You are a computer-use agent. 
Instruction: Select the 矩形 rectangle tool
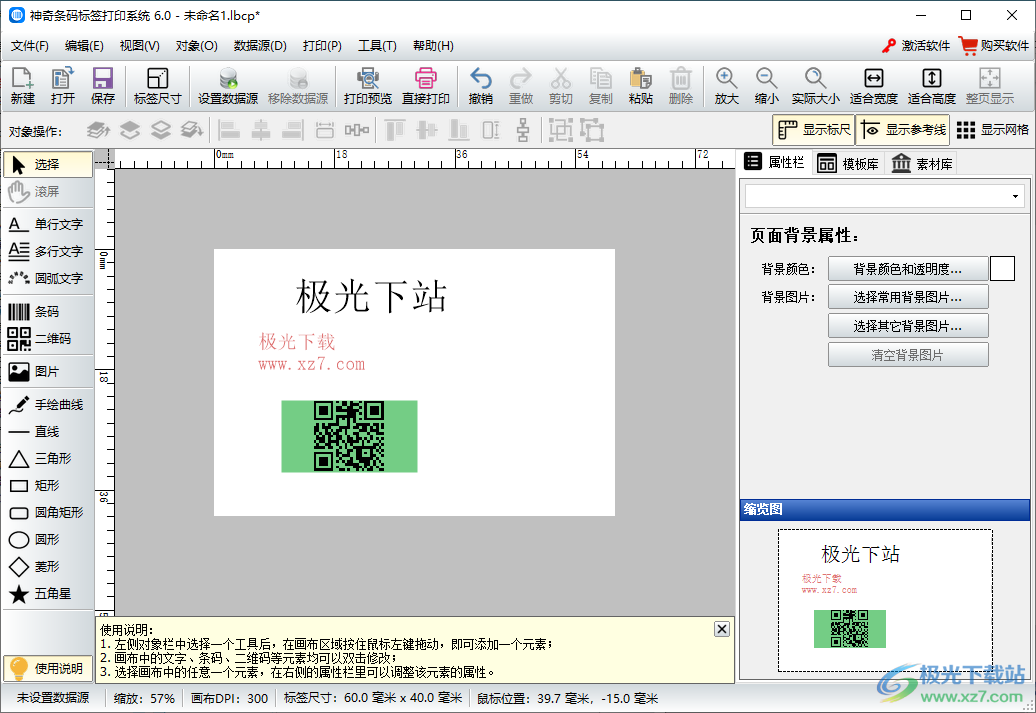(48, 486)
